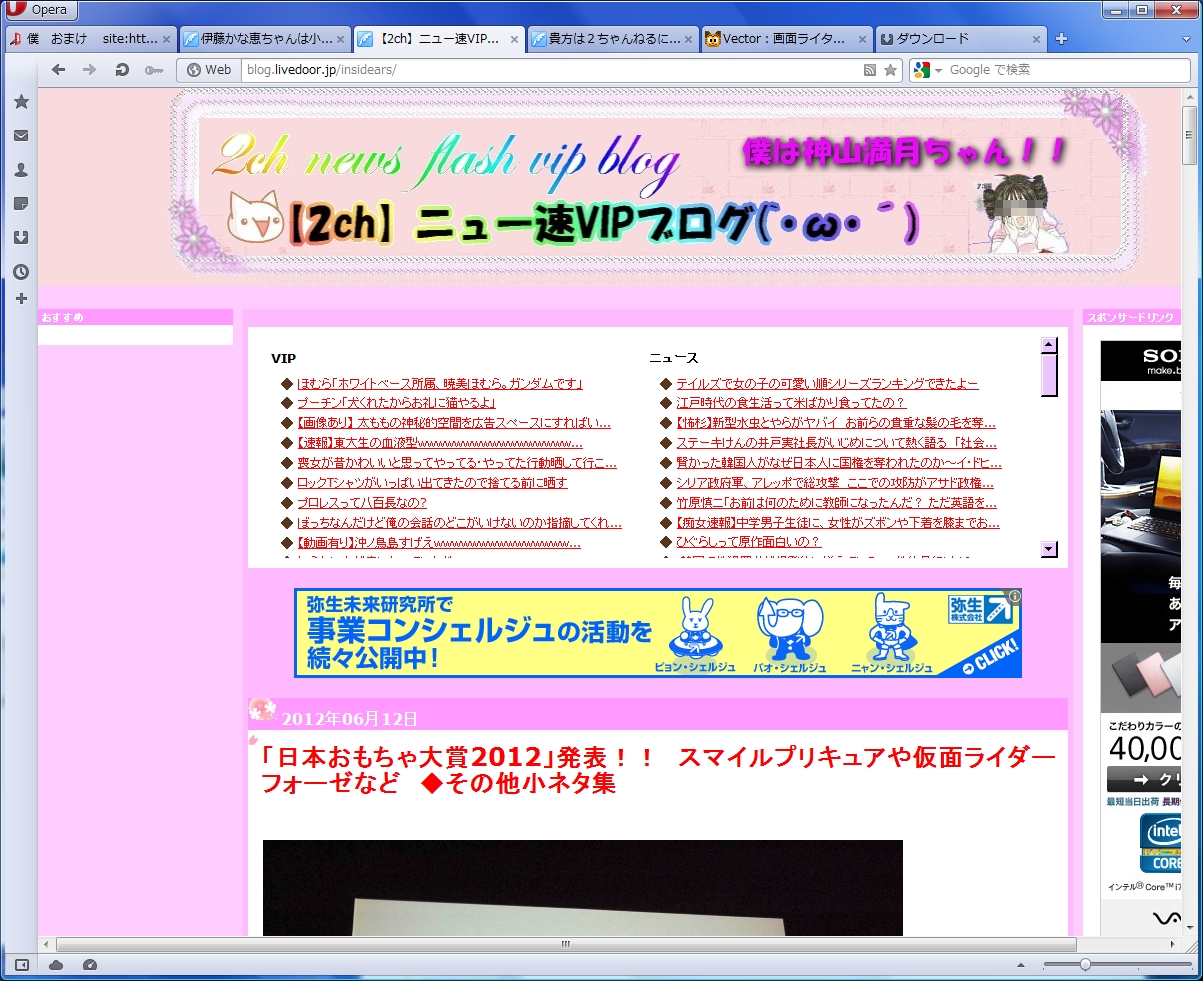Click the article photo below the title

click(x=582, y=888)
